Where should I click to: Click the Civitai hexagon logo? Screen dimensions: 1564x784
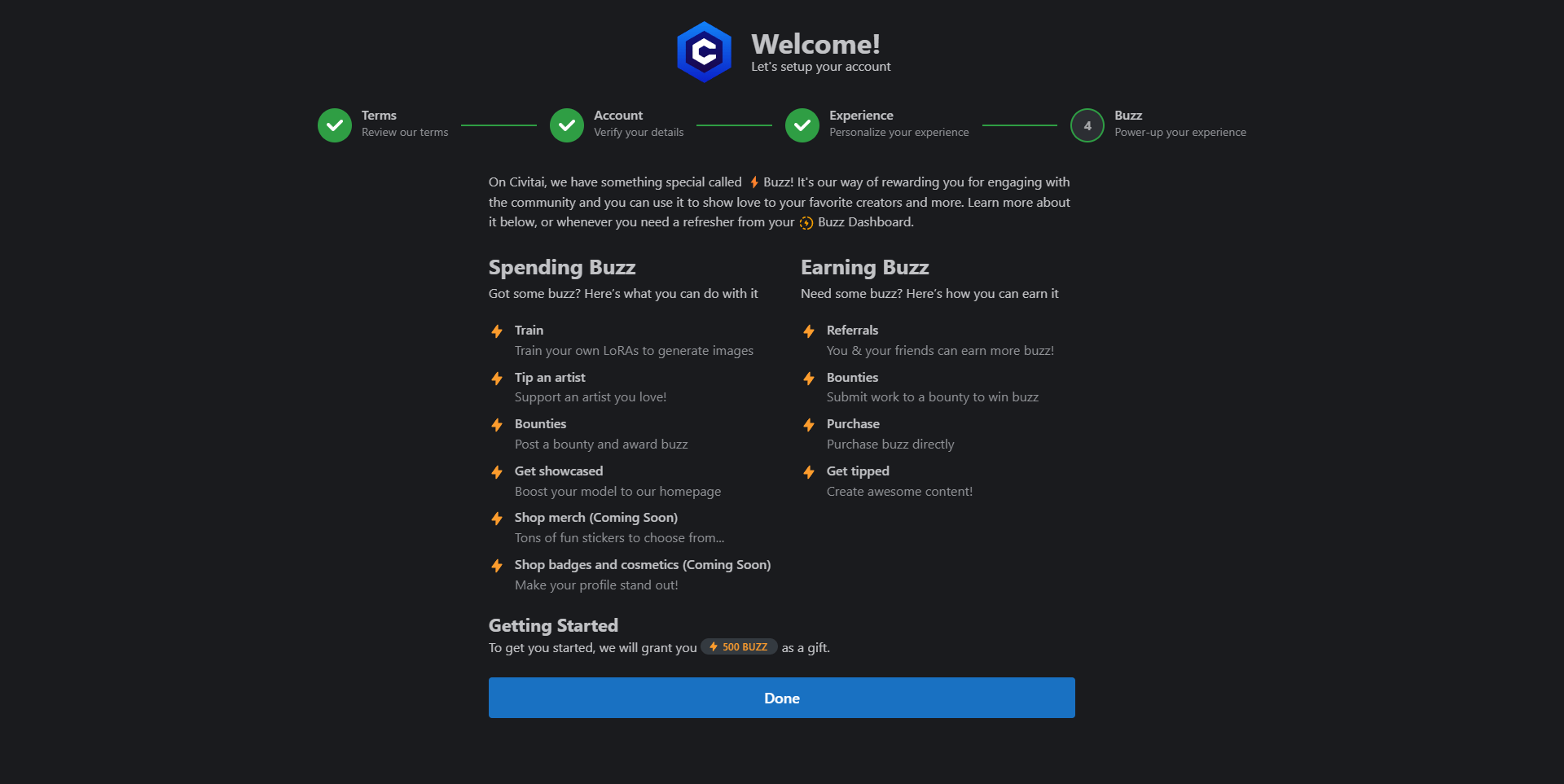click(704, 52)
